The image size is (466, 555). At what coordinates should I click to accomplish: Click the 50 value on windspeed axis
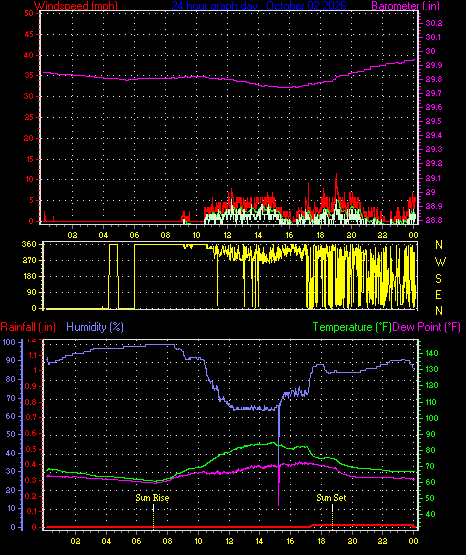pos(29,13)
